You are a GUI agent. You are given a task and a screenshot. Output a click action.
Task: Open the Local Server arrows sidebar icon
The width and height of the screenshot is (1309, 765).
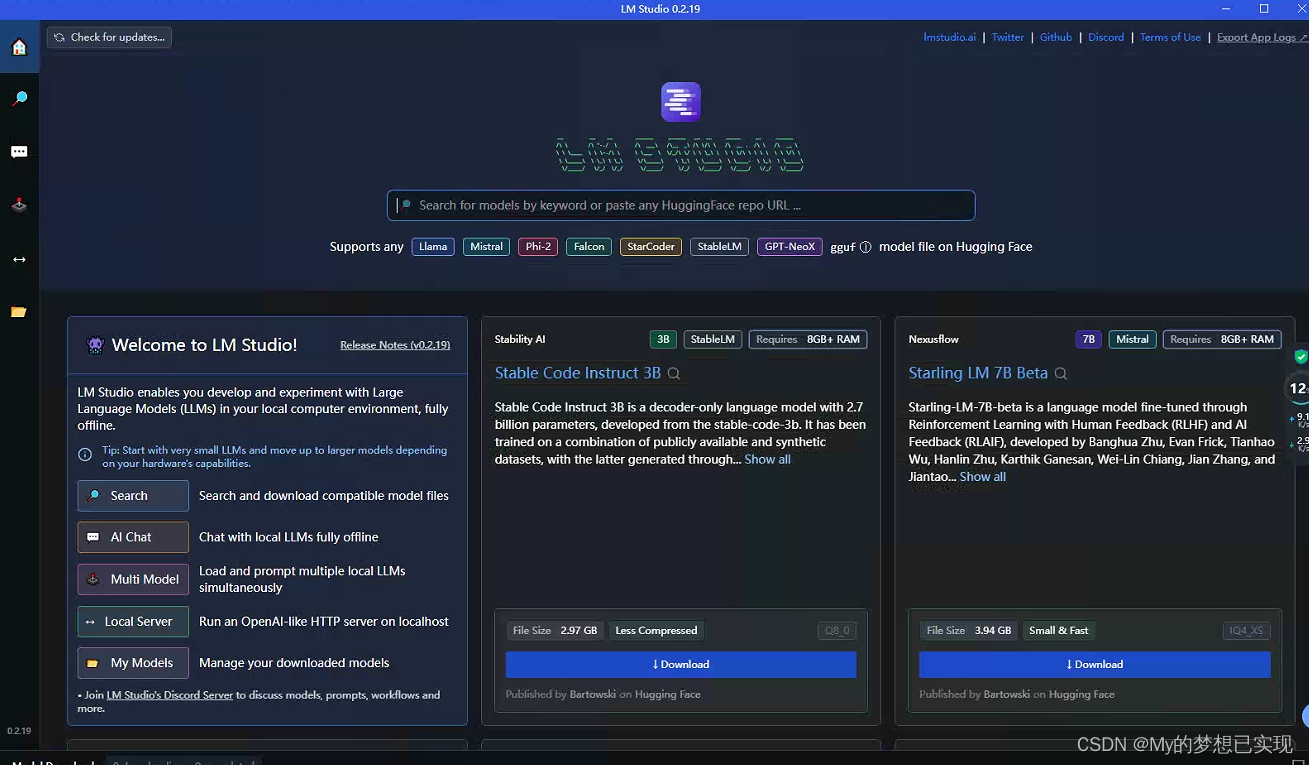click(x=19, y=259)
